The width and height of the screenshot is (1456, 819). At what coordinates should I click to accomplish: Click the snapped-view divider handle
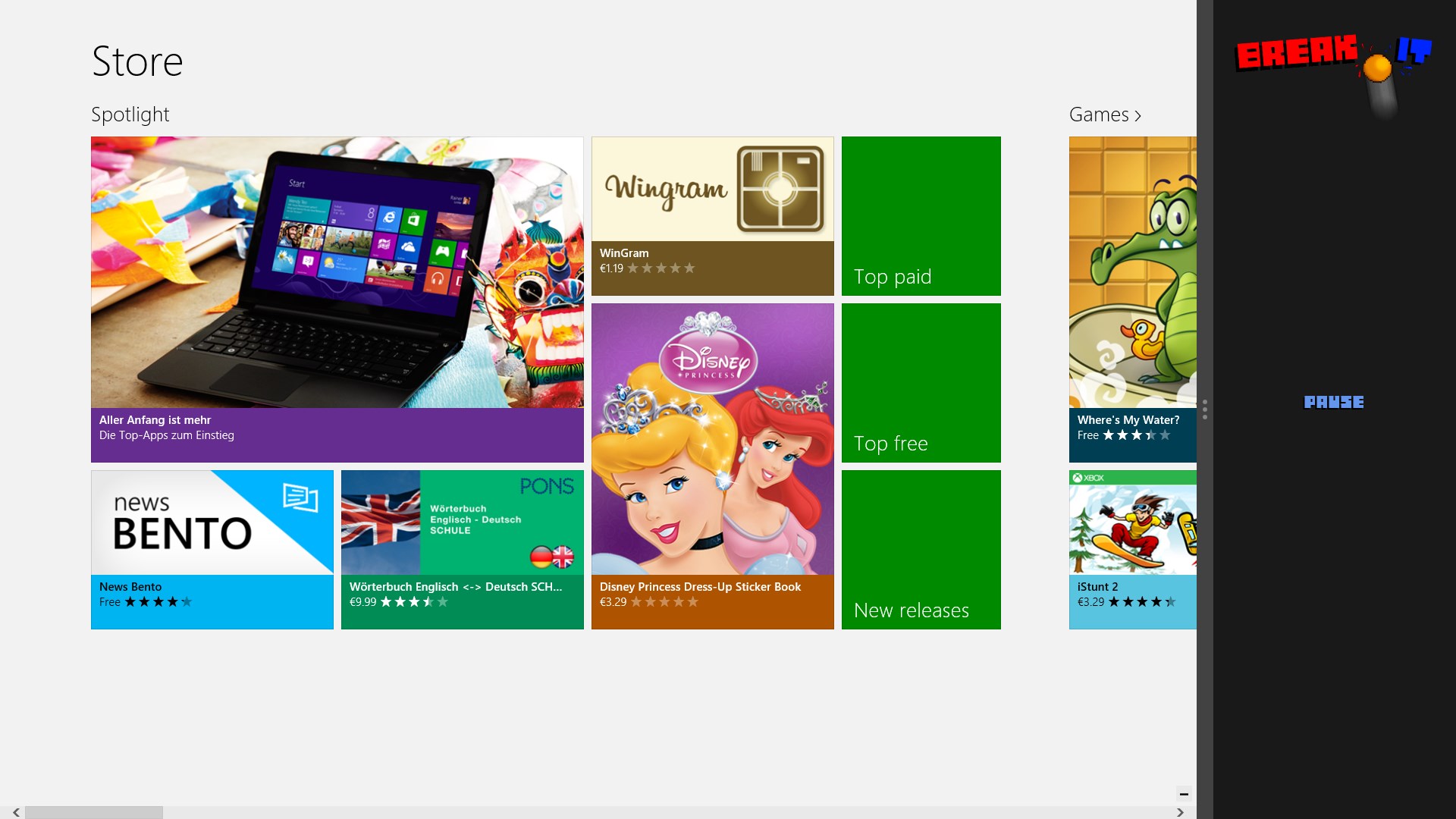point(1205,409)
